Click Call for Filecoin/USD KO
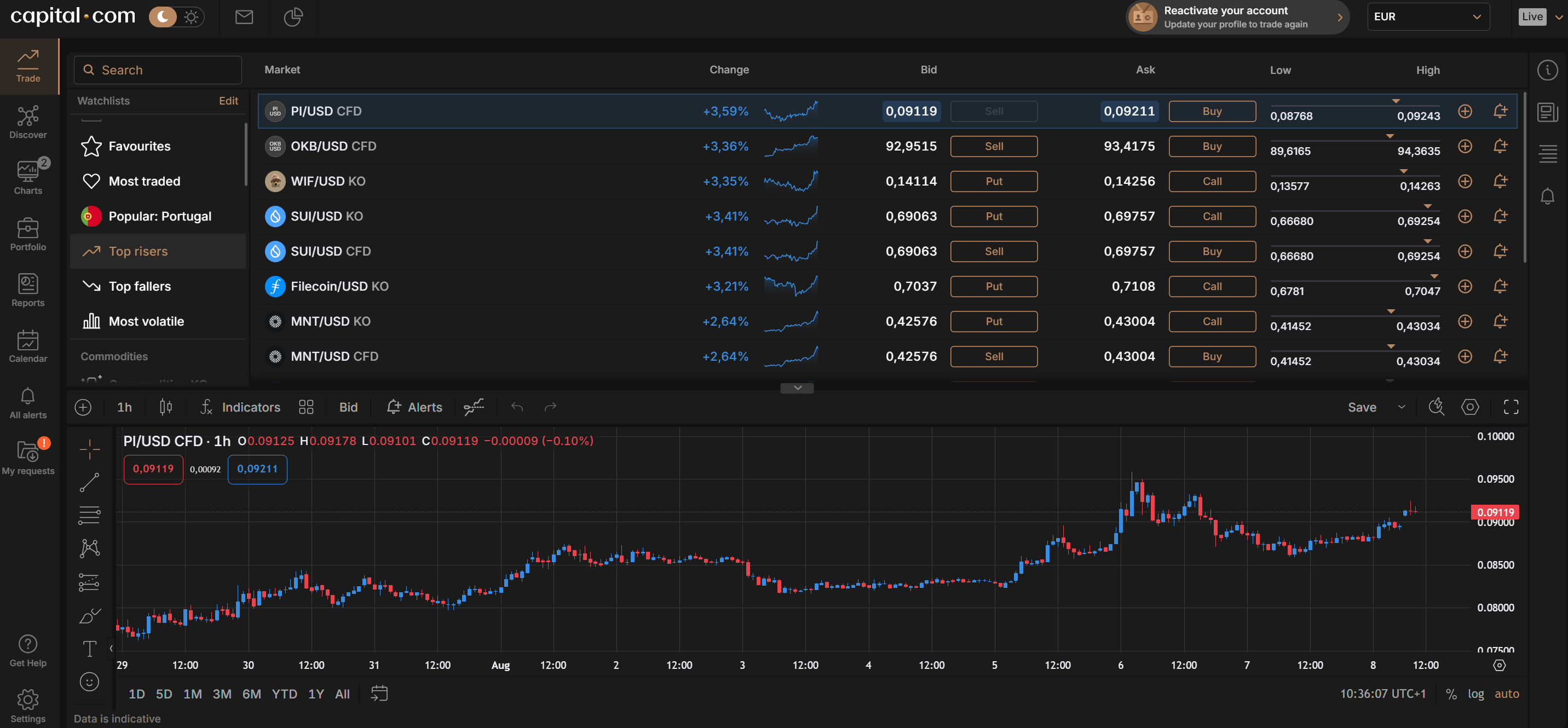This screenshot has height=728, width=1568. click(x=1212, y=286)
